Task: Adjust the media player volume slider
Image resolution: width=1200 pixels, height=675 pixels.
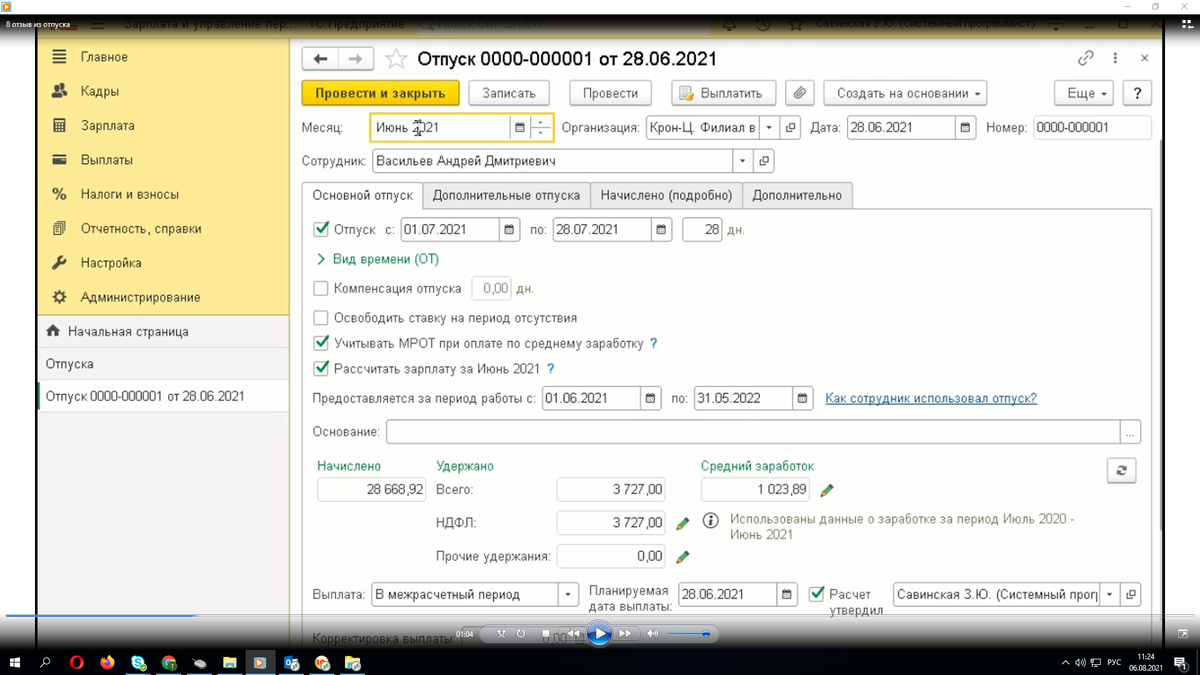Action: 688,633
